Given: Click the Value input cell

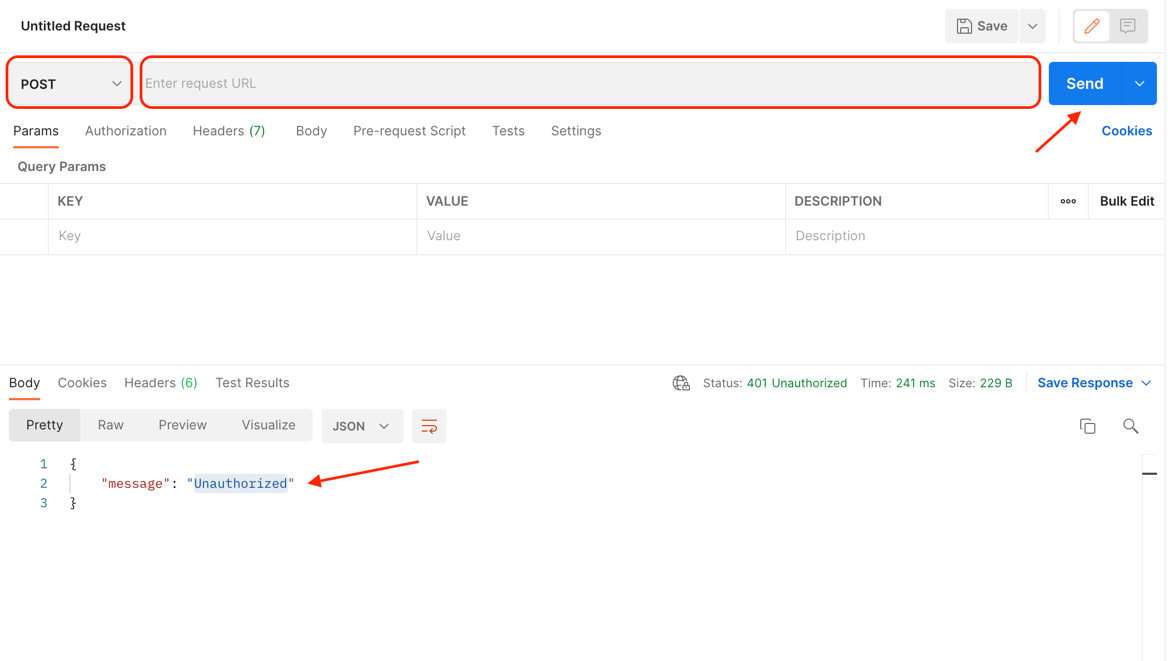Looking at the screenshot, I should pyautogui.click(x=601, y=236).
